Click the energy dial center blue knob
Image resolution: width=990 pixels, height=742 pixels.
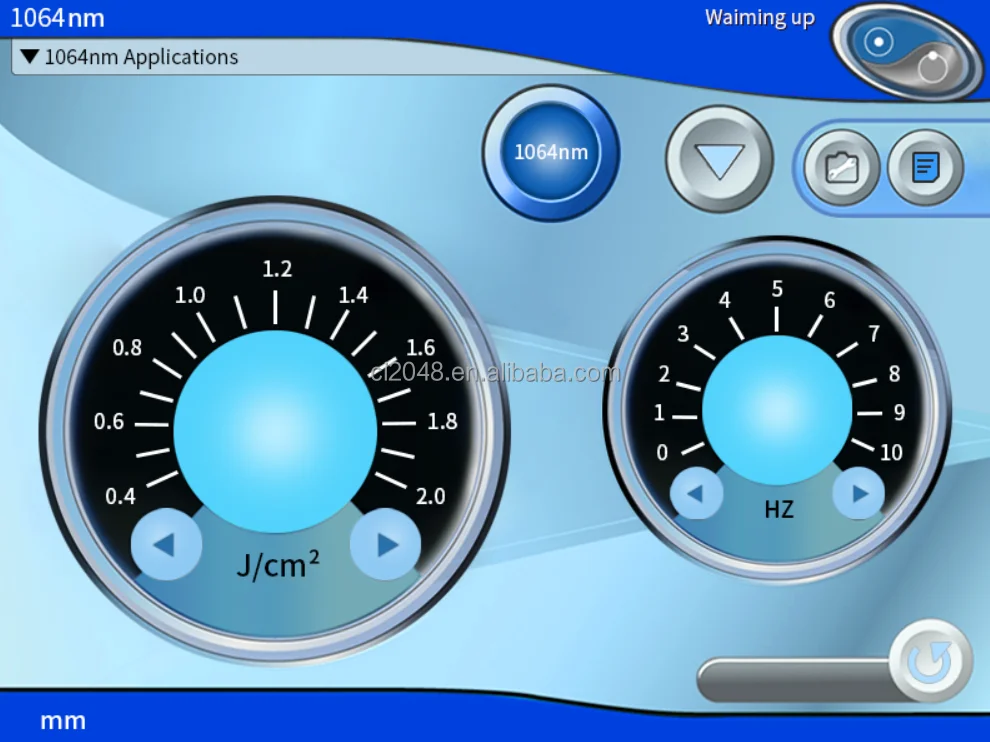point(275,432)
